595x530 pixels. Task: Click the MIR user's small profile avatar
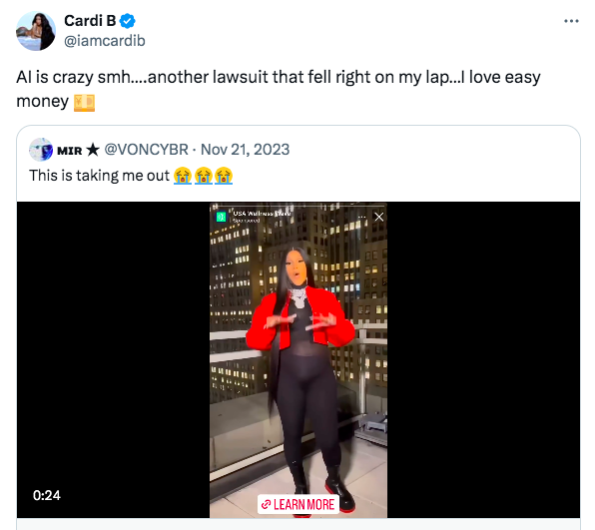41,150
